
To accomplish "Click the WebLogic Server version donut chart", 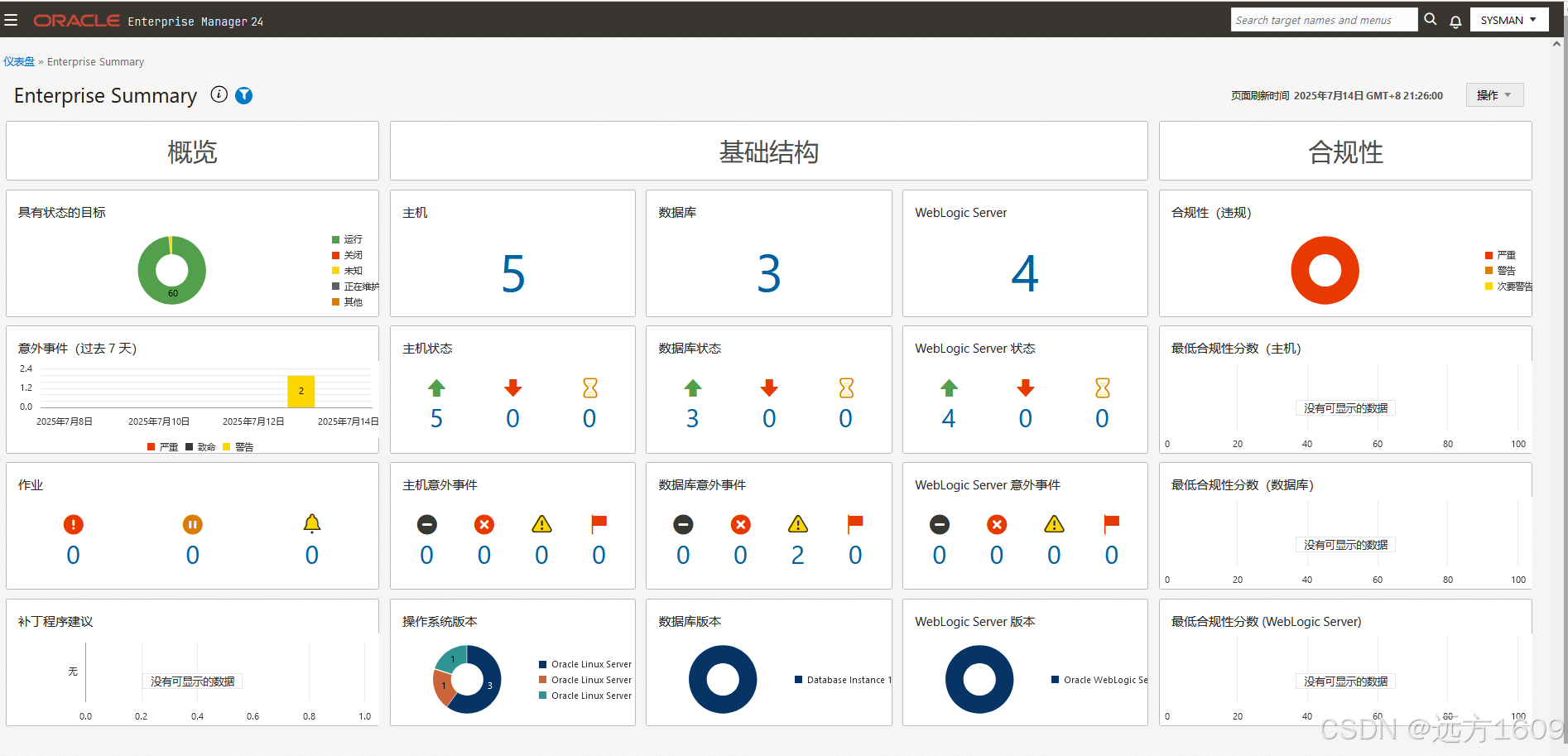I will (979, 679).
